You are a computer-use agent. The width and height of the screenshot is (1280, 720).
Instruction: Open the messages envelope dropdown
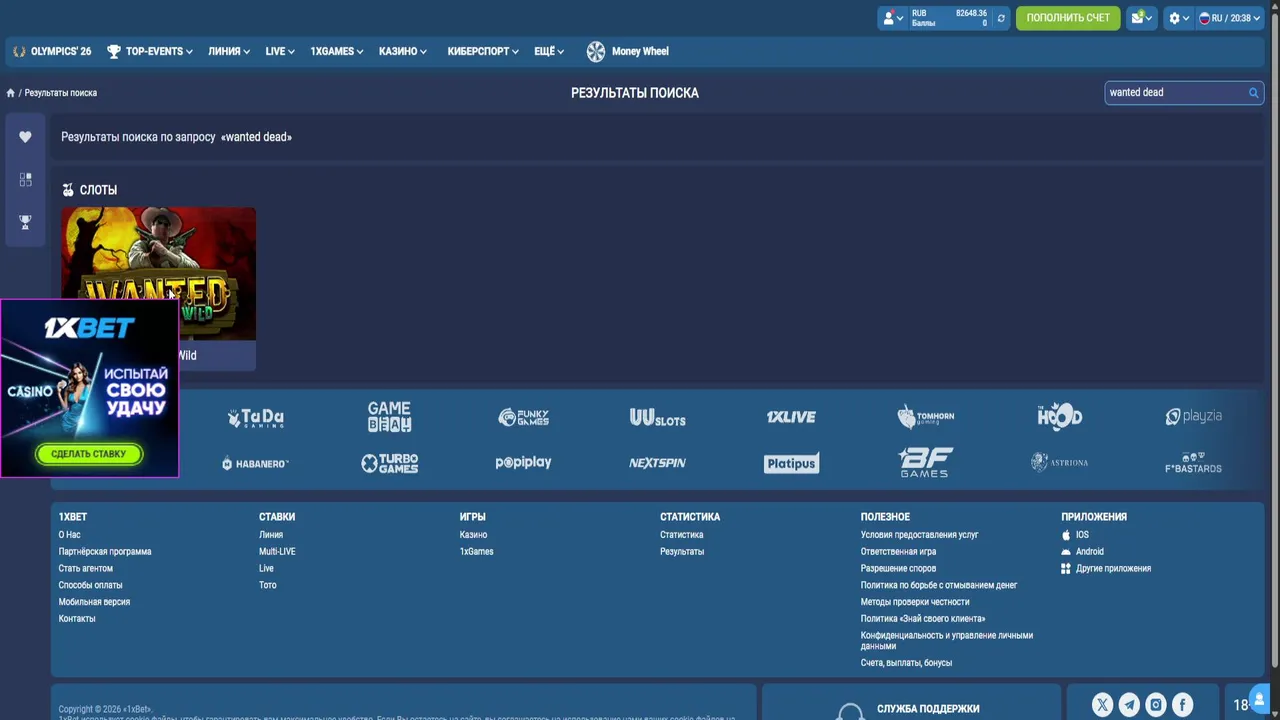tap(1141, 18)
